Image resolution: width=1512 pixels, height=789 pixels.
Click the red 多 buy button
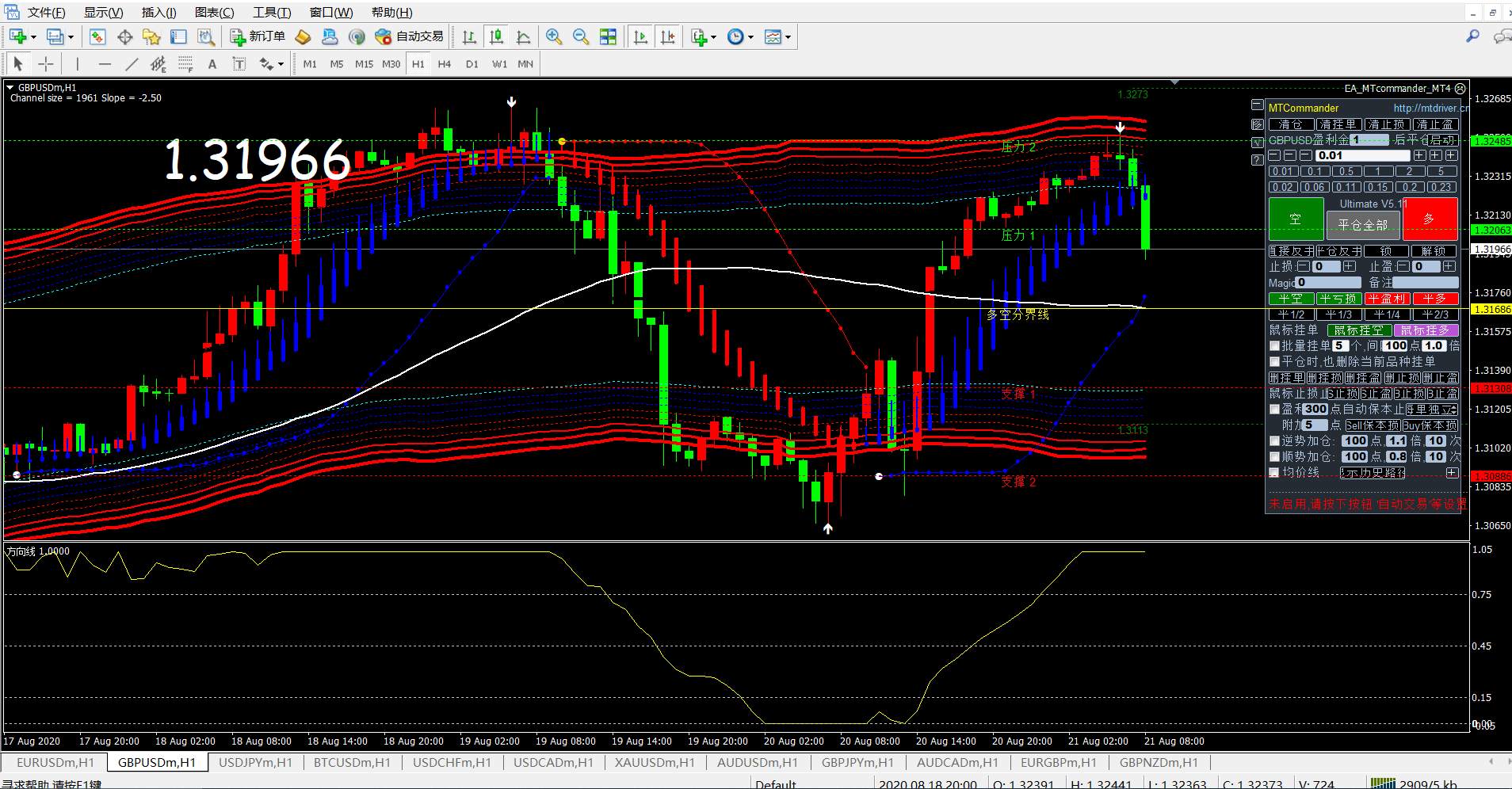point(1430,219)
